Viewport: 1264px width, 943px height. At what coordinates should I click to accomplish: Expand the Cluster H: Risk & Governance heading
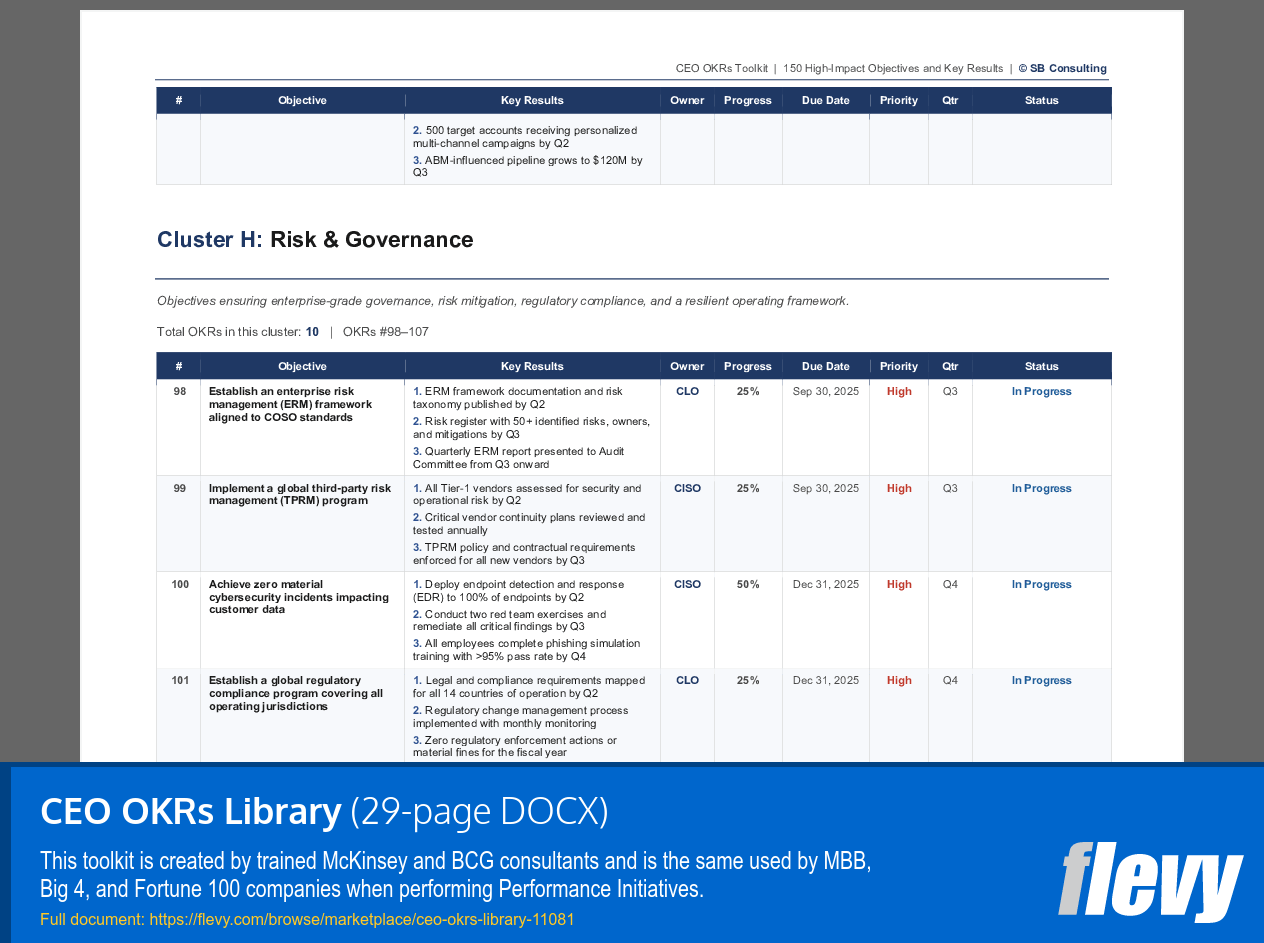[x=315, y=239]
